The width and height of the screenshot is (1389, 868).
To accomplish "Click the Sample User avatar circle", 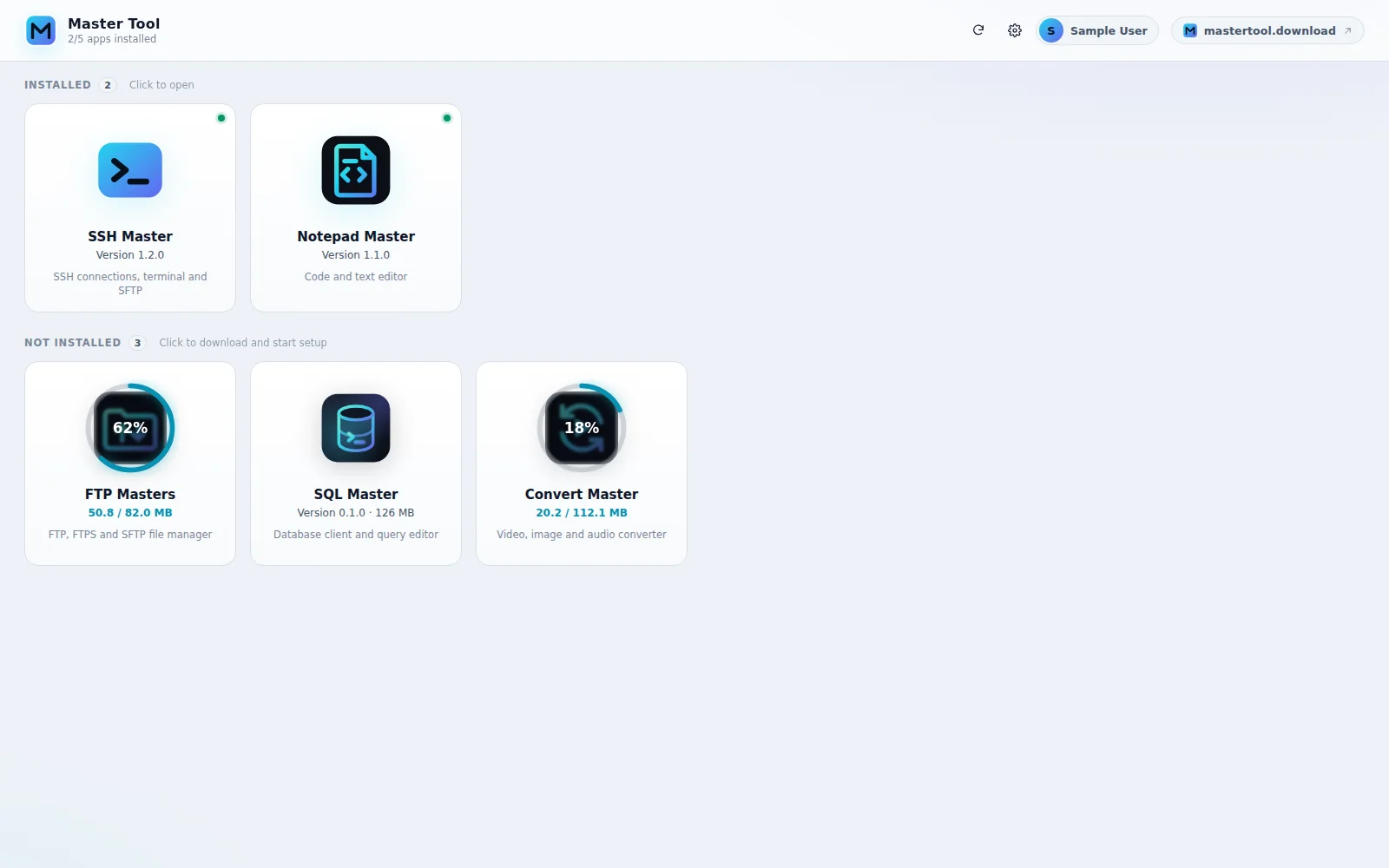I will (x=1051, y=30).
